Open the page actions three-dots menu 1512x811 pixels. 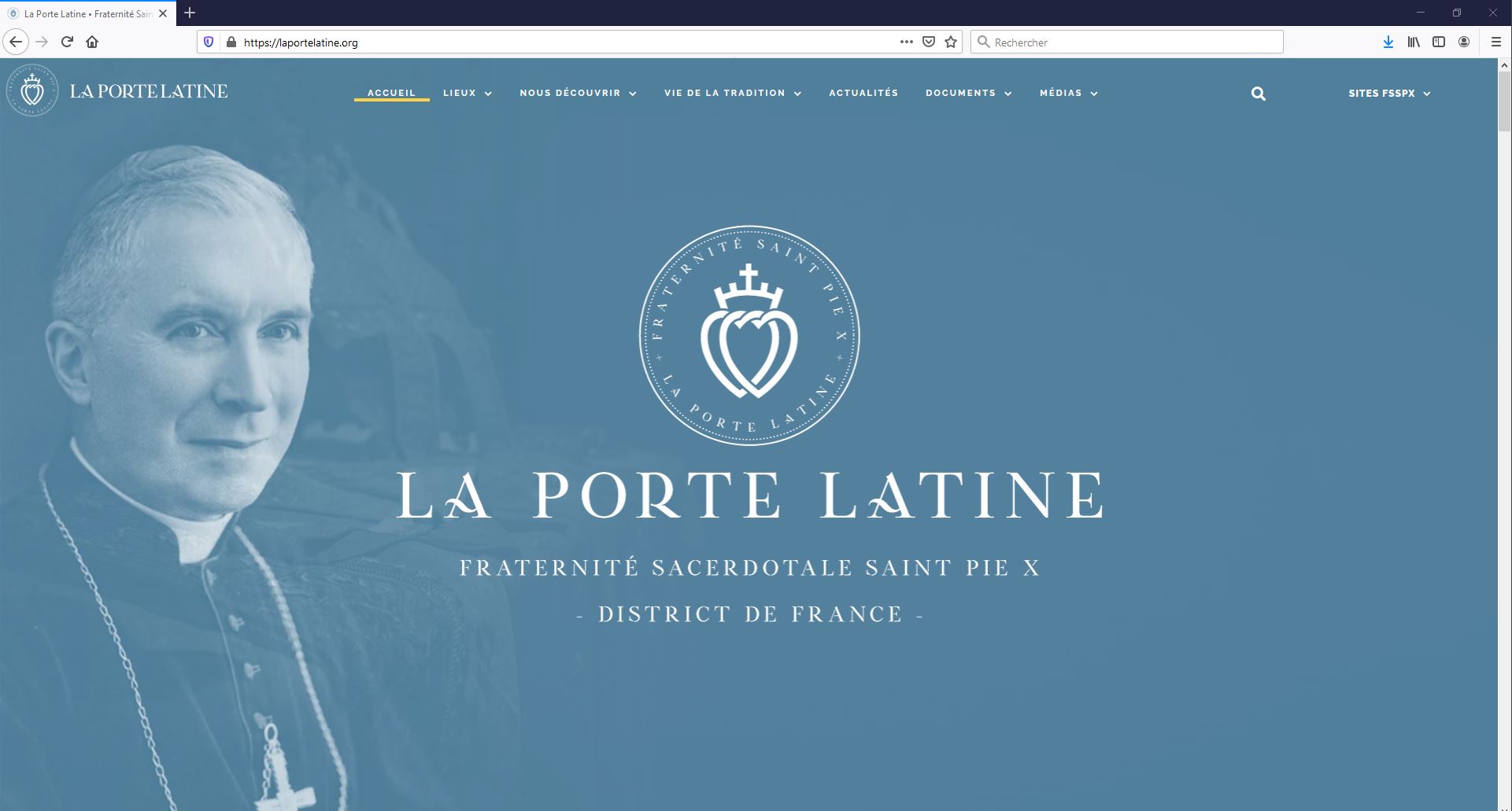coord(907,42)
